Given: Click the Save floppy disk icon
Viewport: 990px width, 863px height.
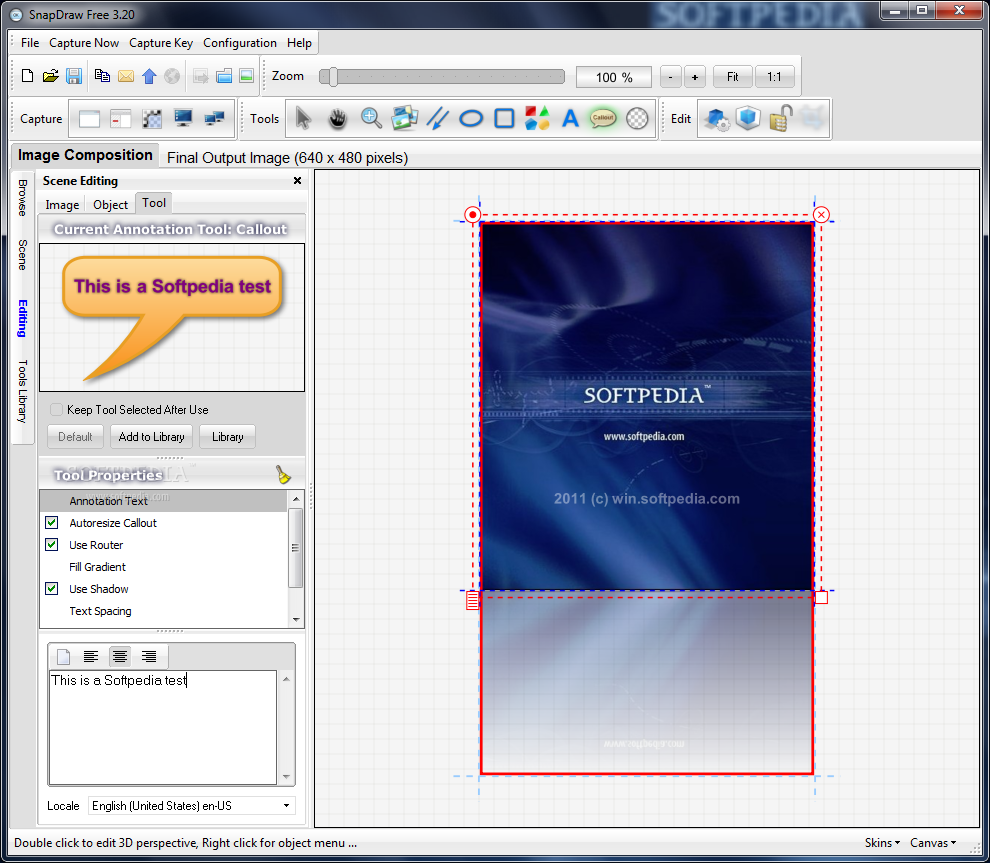Looking at the screenshot, I should click(x=74, y=76).
